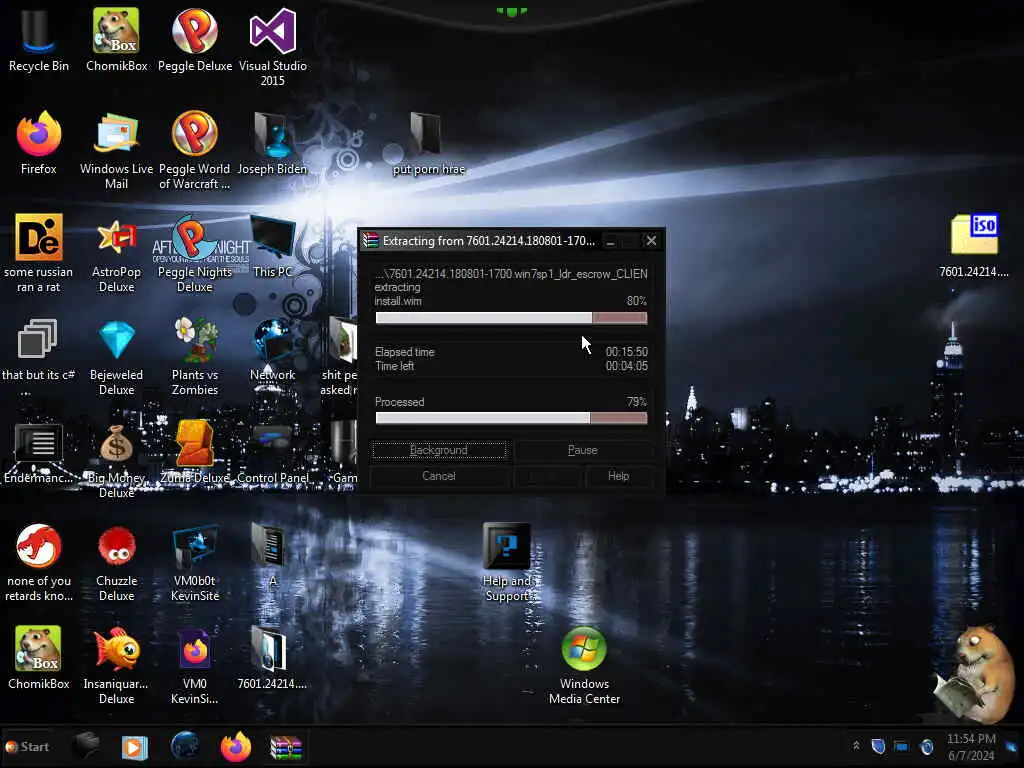Click WinRAR icon in dialog title bar

(x=371, y=240)
